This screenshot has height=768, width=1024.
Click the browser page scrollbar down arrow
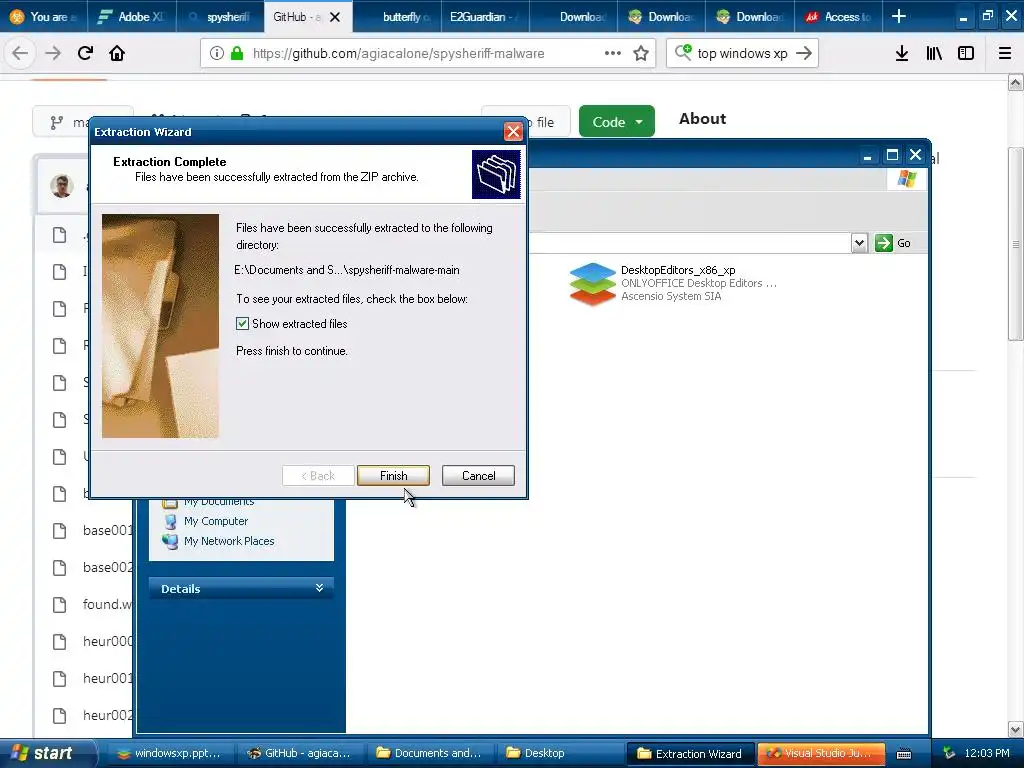point(1015,729)
